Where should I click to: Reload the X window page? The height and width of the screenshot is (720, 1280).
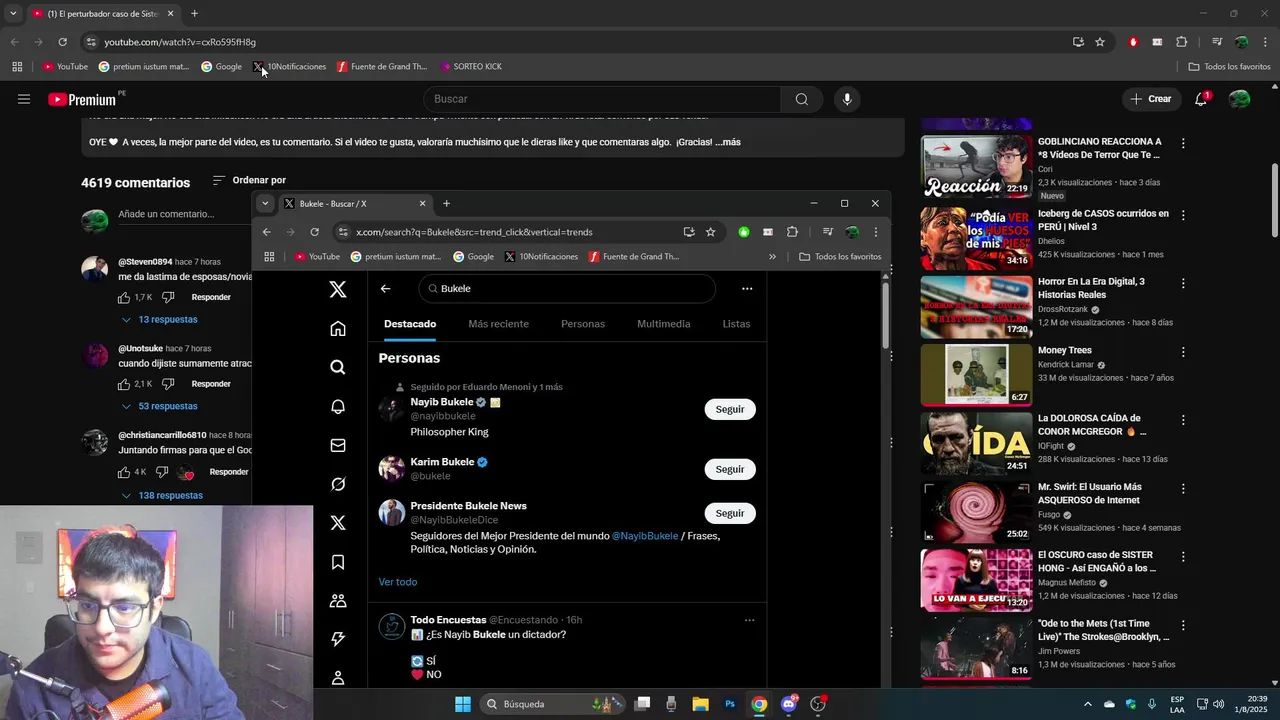point(315,232)
